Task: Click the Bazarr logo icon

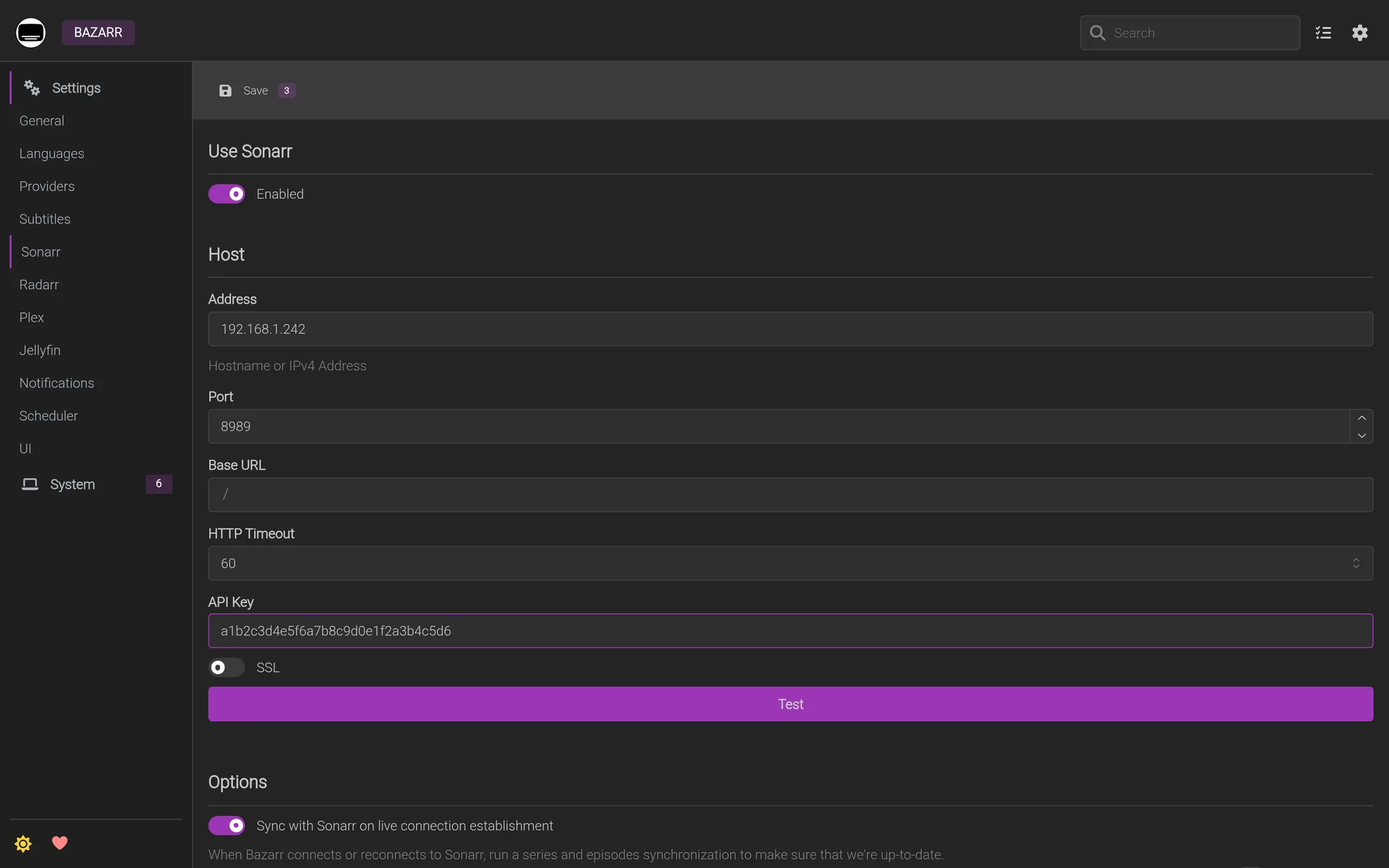Action: click(31, 33)
